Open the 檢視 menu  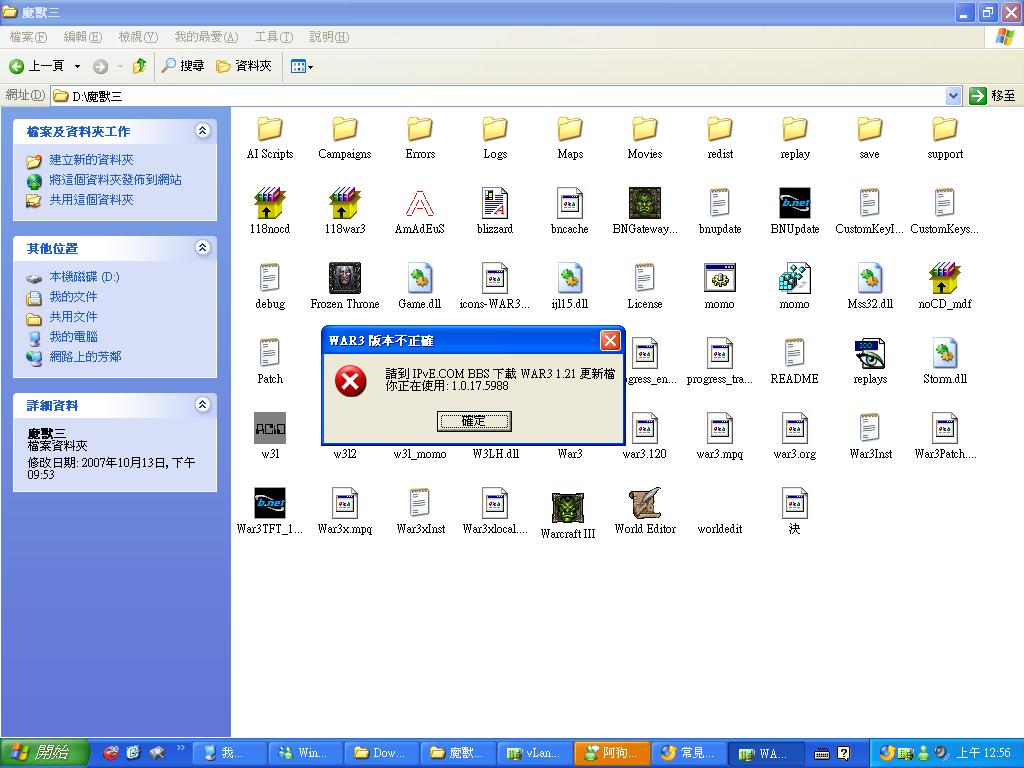(137, 37)
